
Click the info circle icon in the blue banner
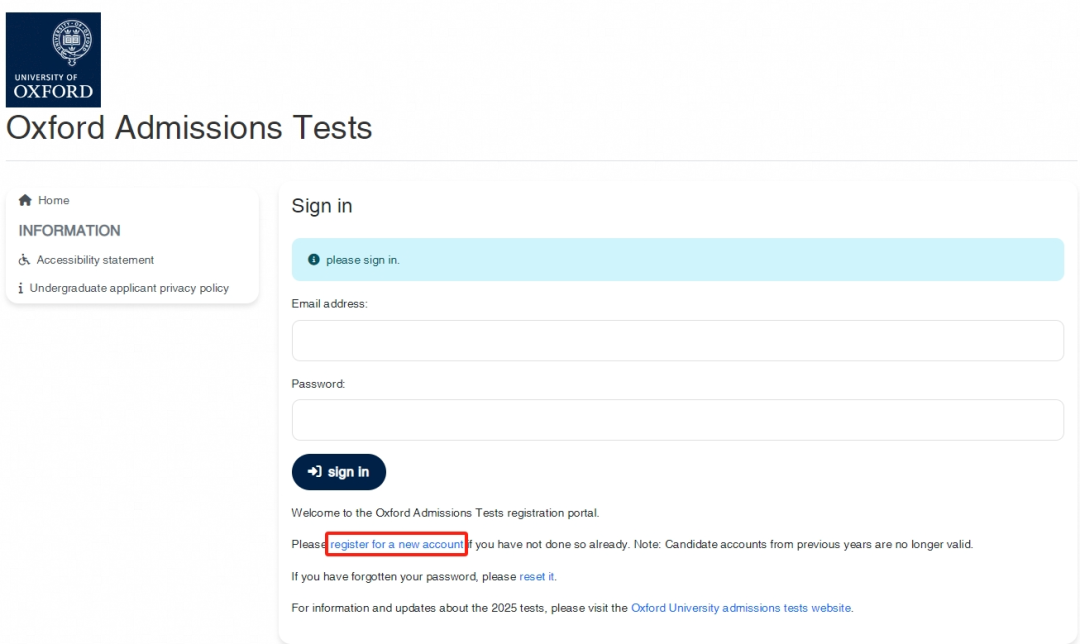coord(313,260)
